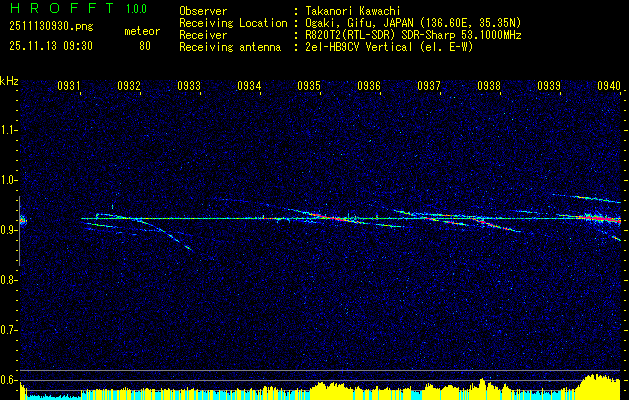Click the 0931 time marker
The width and height of the screenshot is (629, 400).
pos(69,85)
